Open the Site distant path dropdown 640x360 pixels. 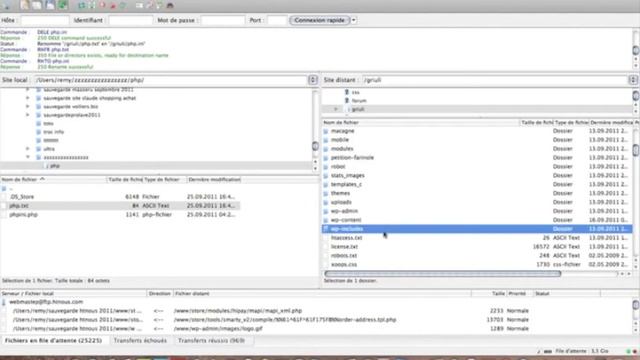(x=633, y=80)
